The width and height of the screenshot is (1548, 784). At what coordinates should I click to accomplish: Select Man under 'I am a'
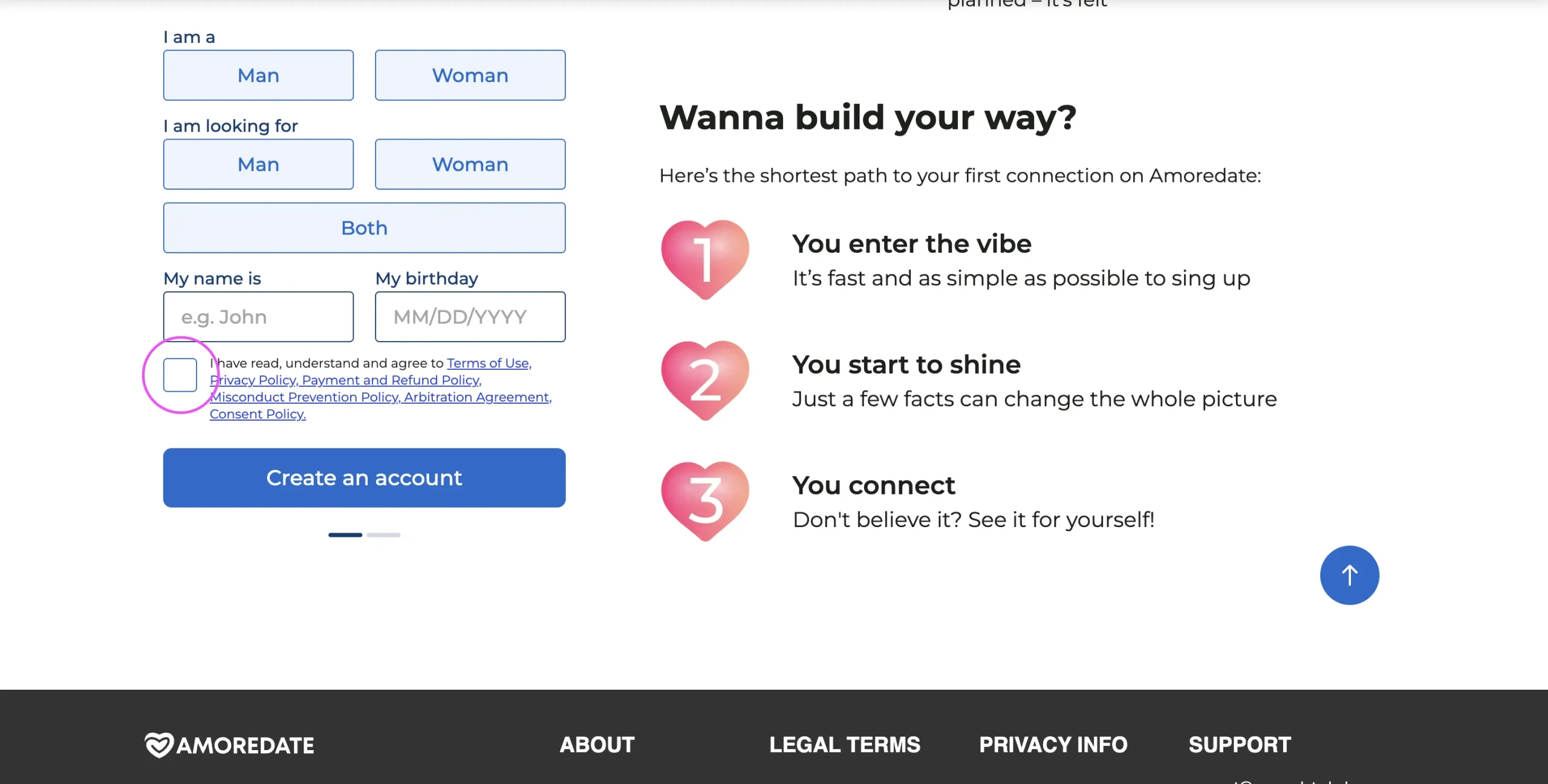tap(258, 76)
